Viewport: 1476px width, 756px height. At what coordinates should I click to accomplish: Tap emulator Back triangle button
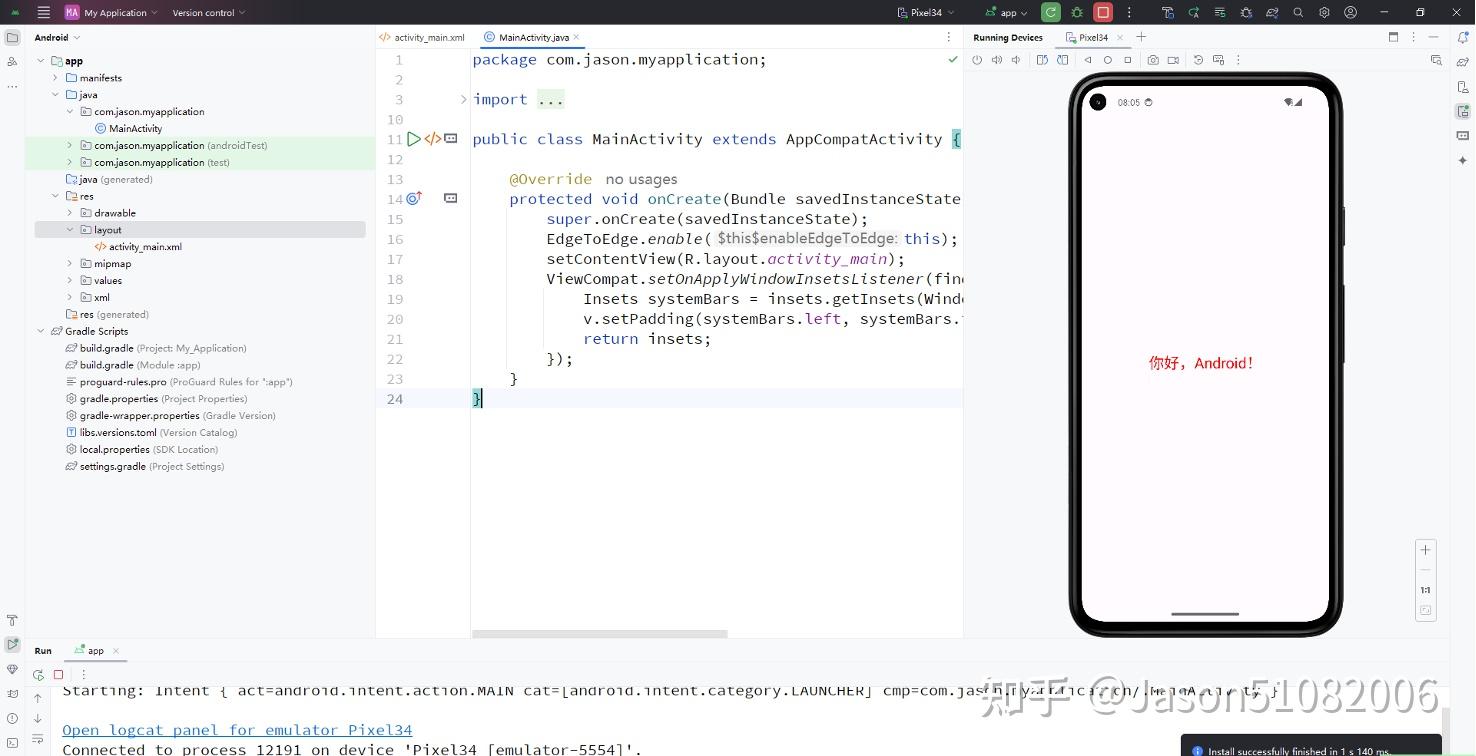(1088, 60)
